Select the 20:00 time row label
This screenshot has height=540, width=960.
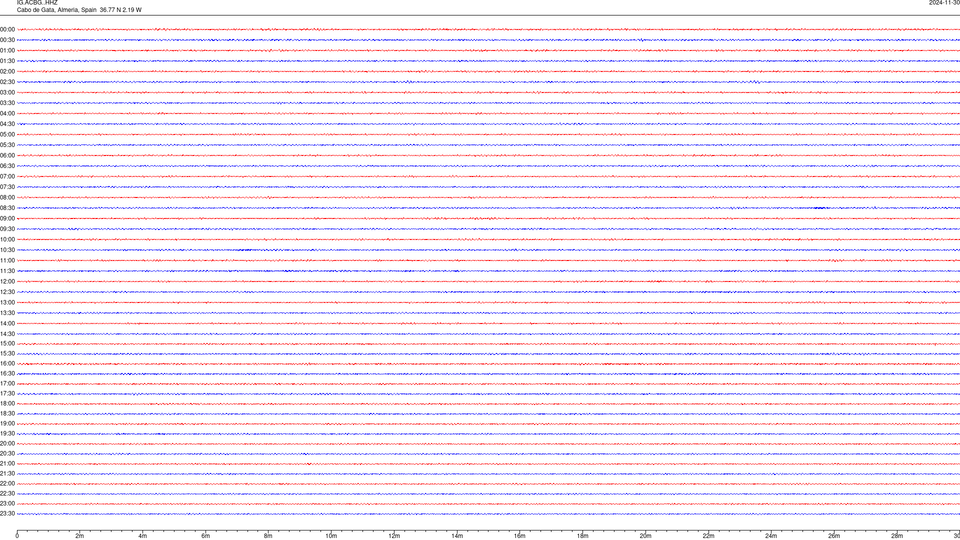(x=7, y=444)
